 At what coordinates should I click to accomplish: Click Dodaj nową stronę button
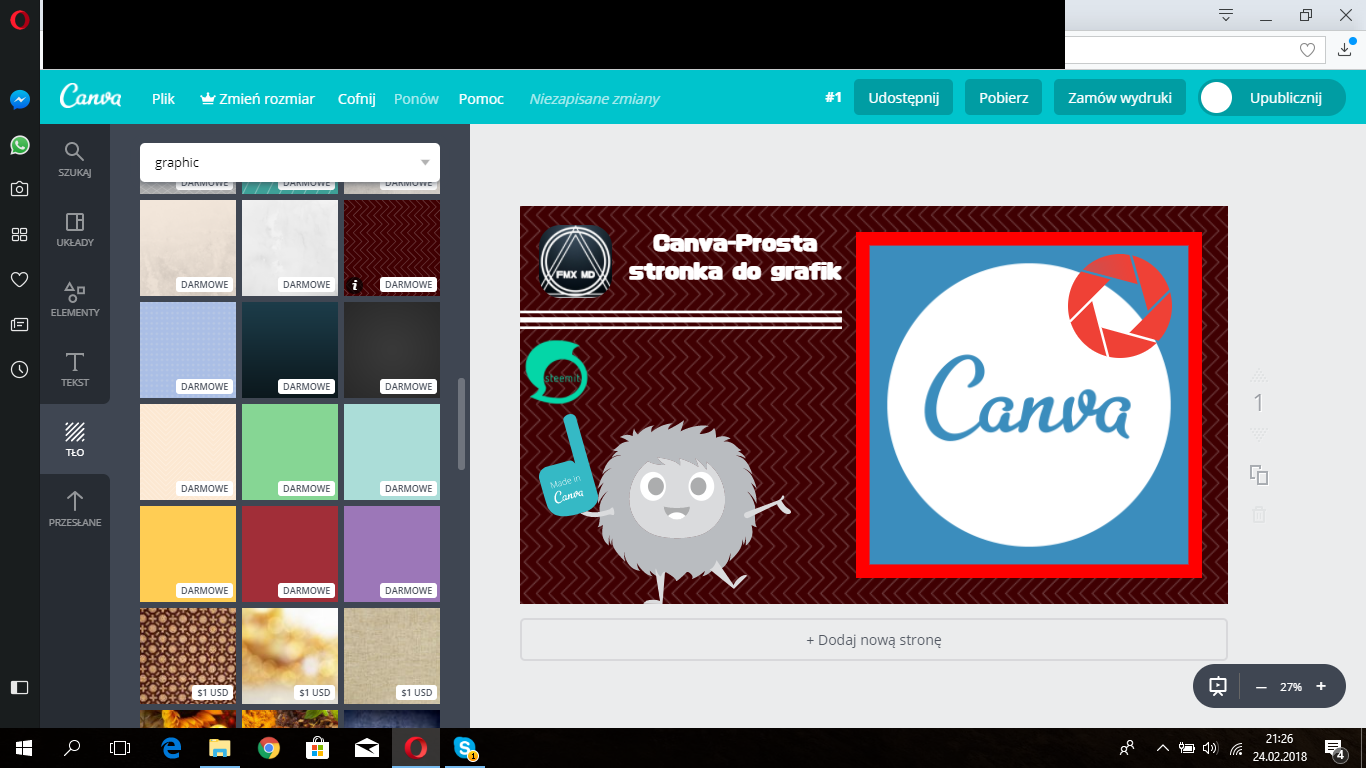click(x=874, y=640)
